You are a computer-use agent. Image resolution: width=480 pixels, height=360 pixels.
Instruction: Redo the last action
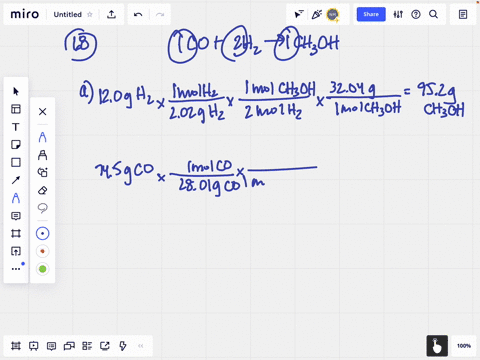point(160,14)
